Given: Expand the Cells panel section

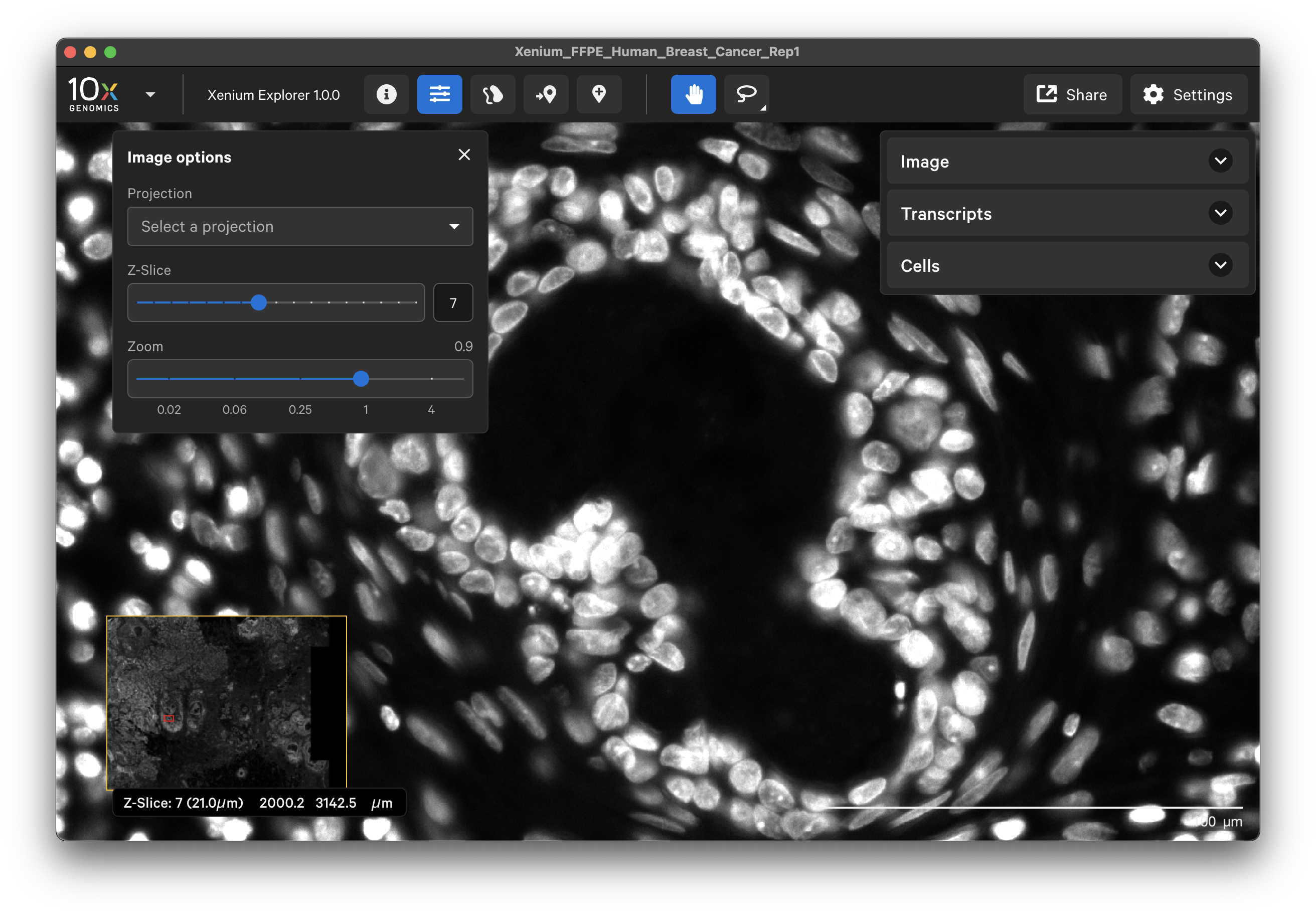Looking at the screenshot, I should coord(1067,265).
